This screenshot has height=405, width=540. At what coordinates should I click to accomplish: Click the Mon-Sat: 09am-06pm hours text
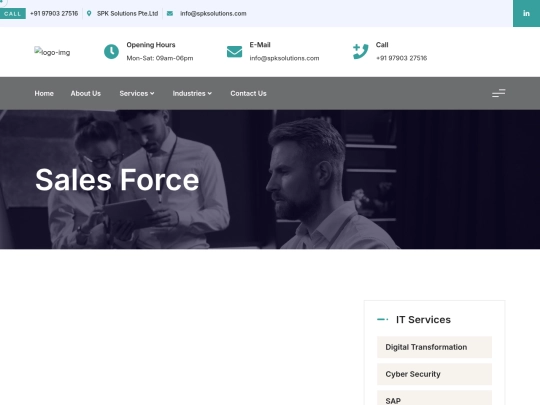tap(160, 58)
